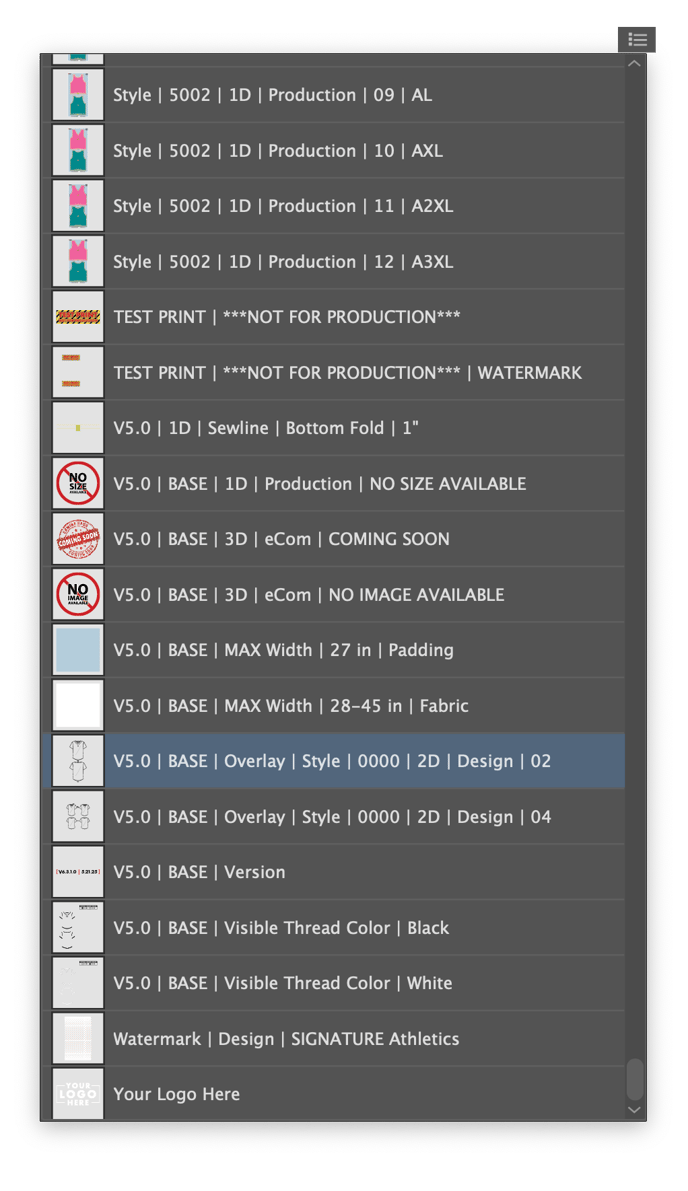Select Overlay Style 0000 Design 02

(332, 761)
